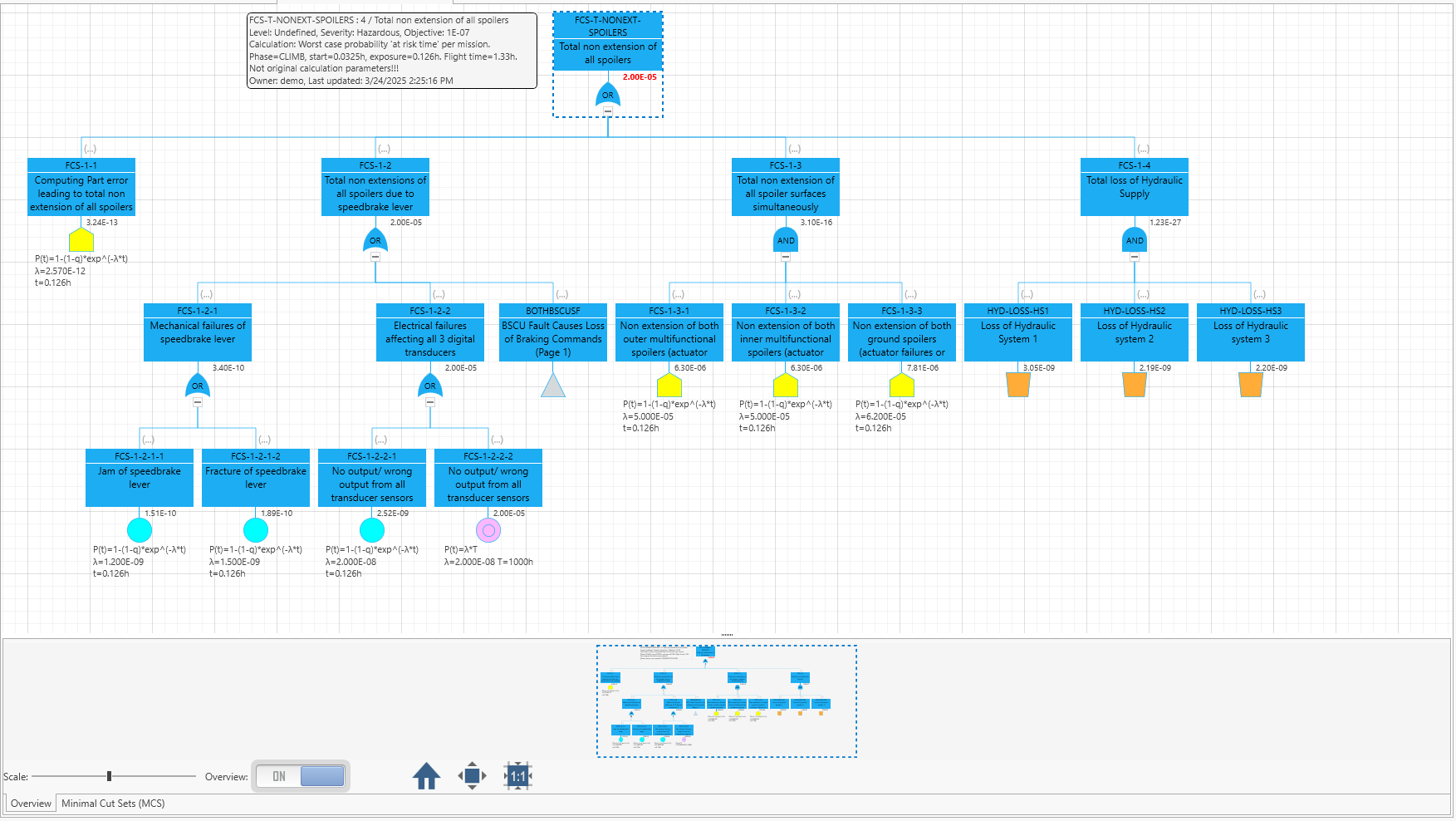Collapse the top event gate branch

(x=608, y=111)
